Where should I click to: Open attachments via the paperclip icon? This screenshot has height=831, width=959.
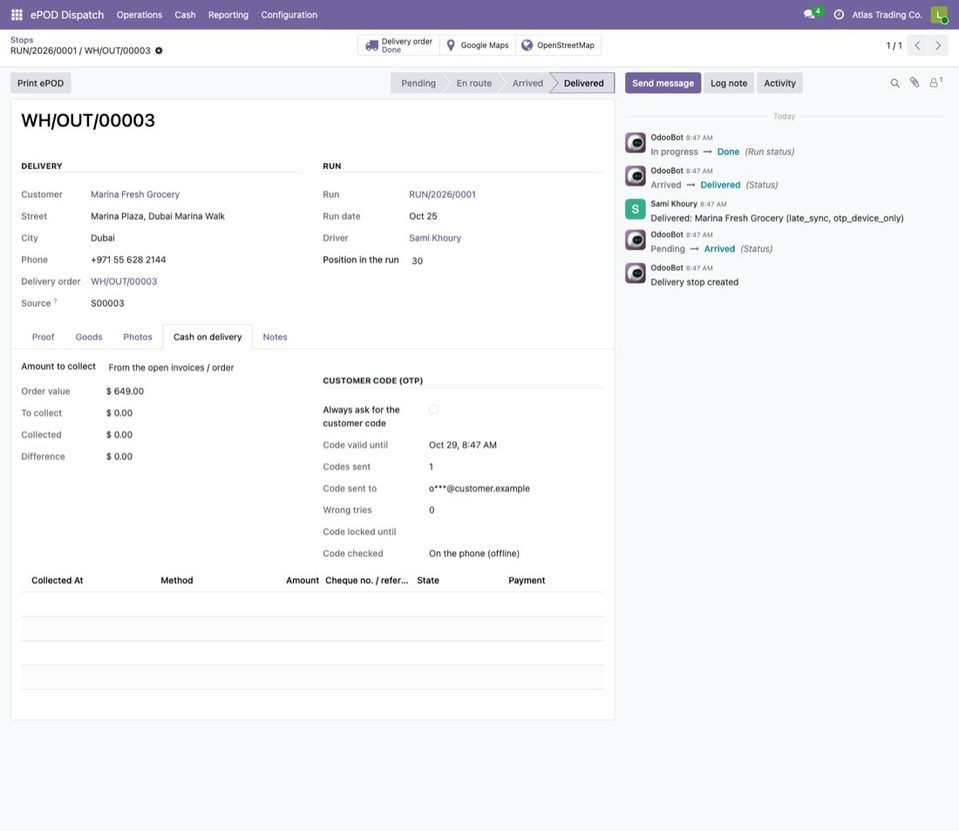click(914, 83)
